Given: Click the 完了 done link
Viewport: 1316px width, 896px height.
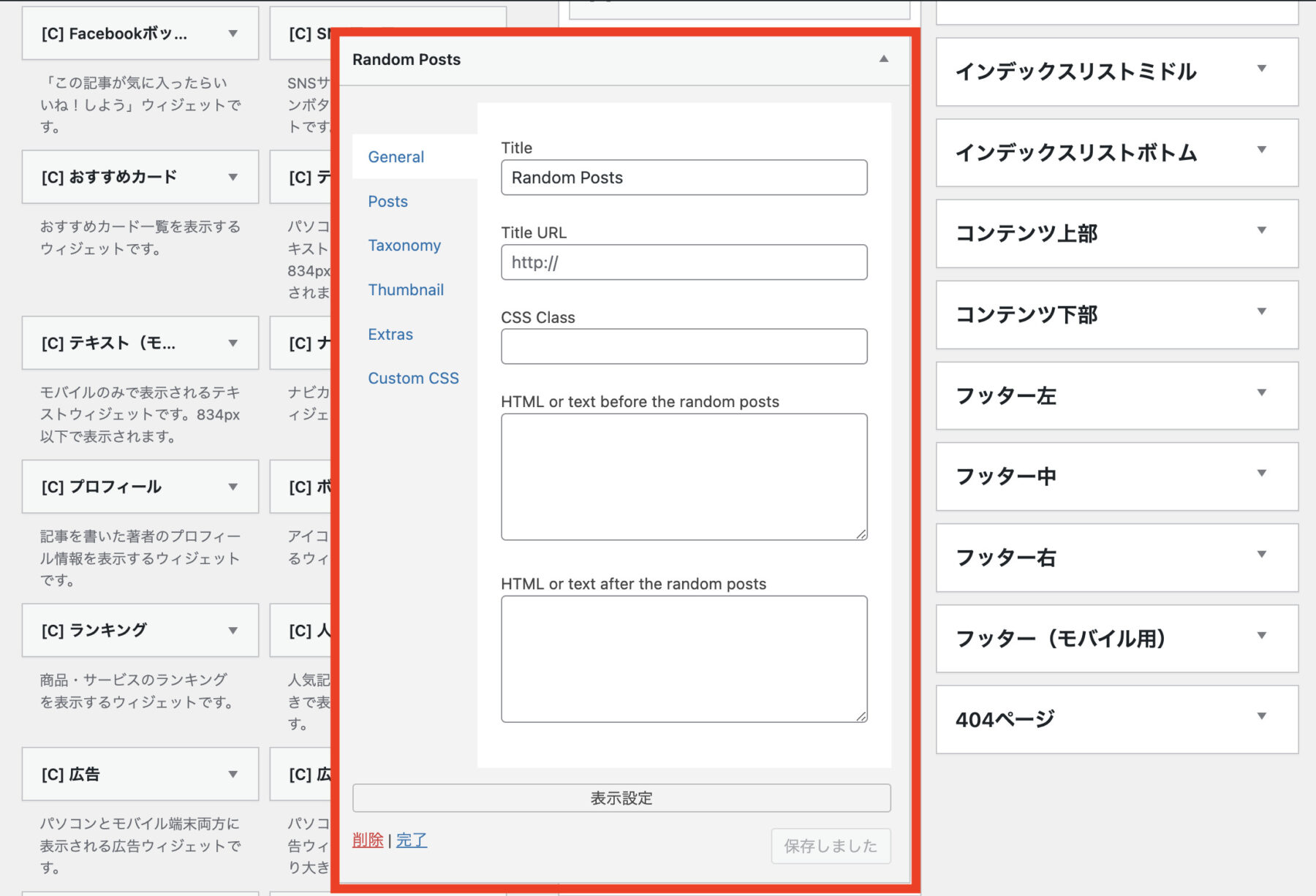Looking at the screenshot, I should click(412, 840).
